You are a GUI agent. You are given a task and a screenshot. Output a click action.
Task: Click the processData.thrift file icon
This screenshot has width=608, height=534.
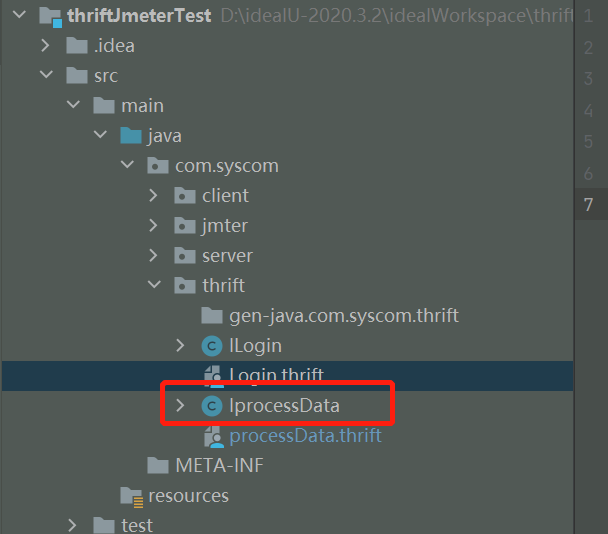tap(213, 436)
